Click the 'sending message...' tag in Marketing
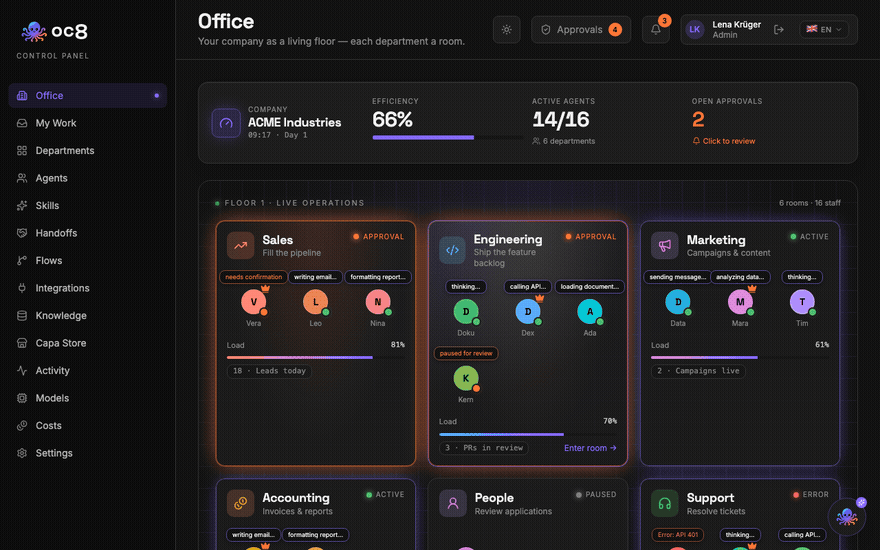 [x=678, y=277]
